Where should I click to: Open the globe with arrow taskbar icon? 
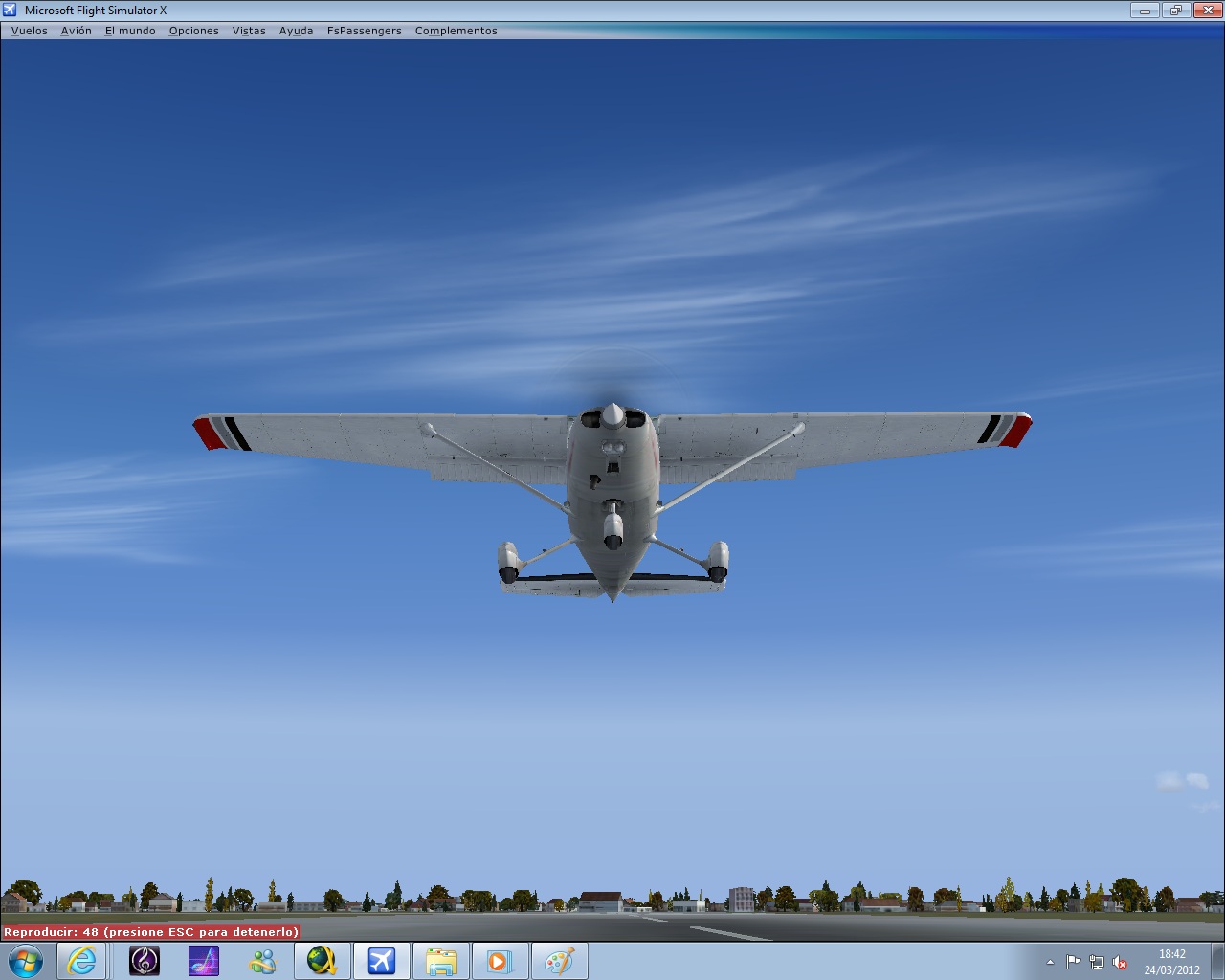tap(323, 961)
